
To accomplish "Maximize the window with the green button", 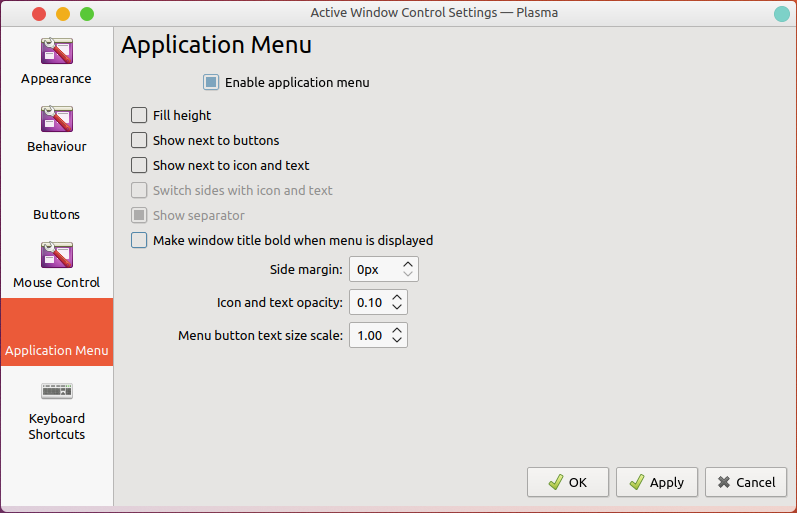I will 87,14.
